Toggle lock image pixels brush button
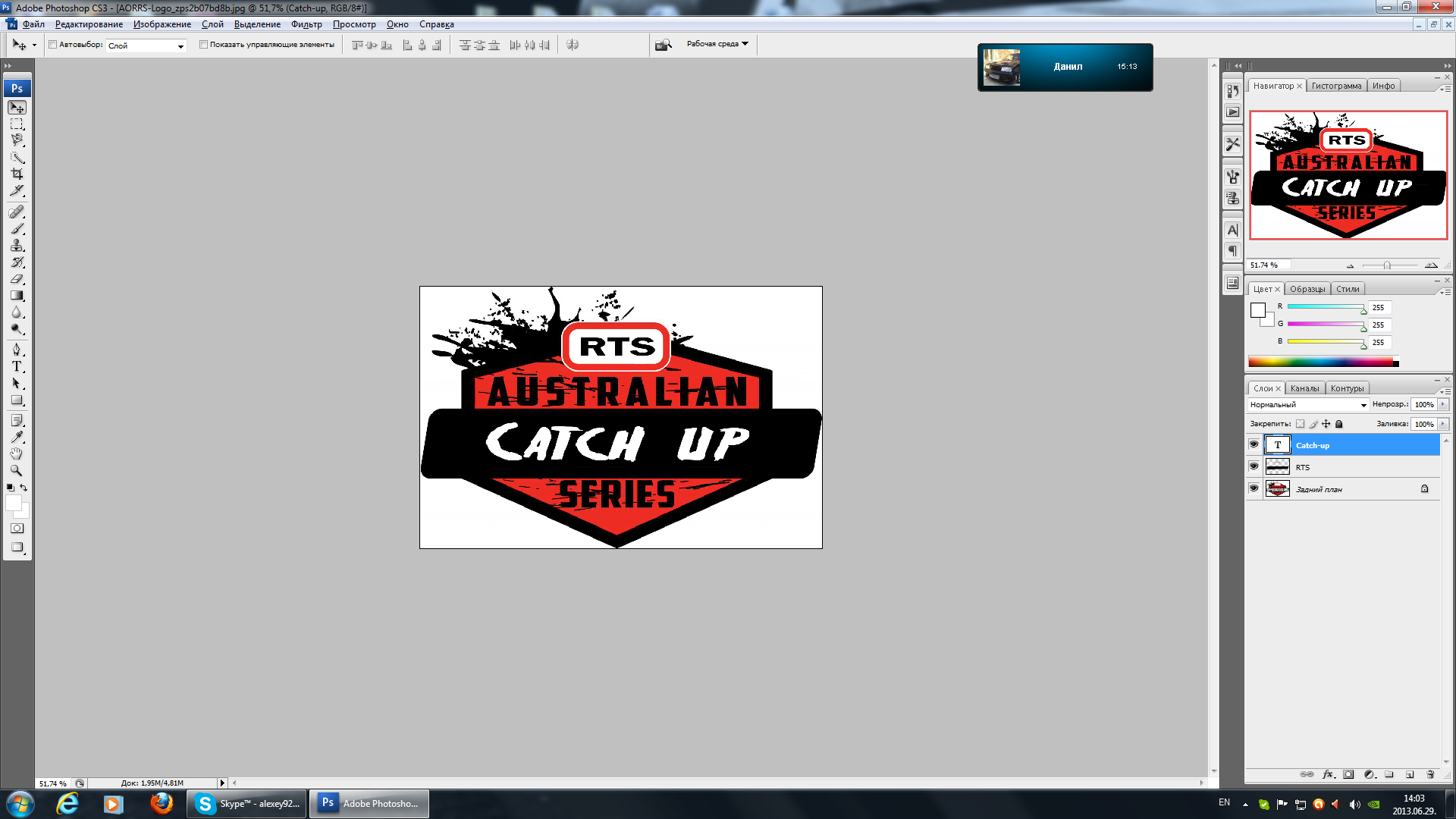This screenshot has width=1456, height=819. click(1313, 424)
